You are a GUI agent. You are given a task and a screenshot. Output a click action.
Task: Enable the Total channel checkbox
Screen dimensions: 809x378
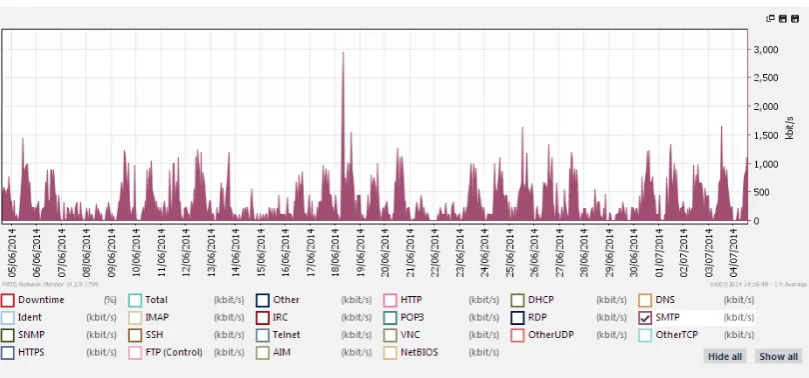[135, 300]
